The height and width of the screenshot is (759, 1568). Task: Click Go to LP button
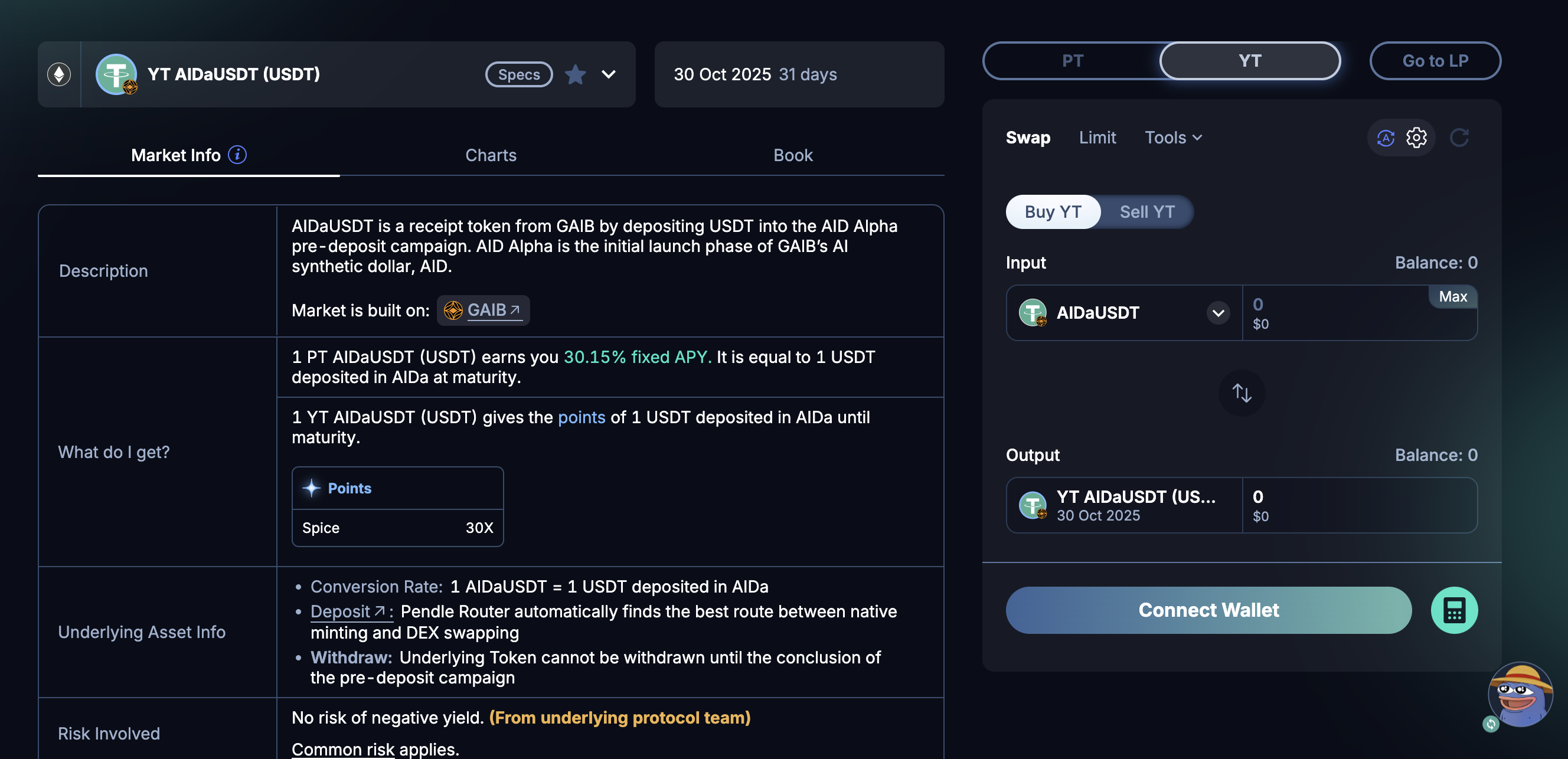[1435, 61]
